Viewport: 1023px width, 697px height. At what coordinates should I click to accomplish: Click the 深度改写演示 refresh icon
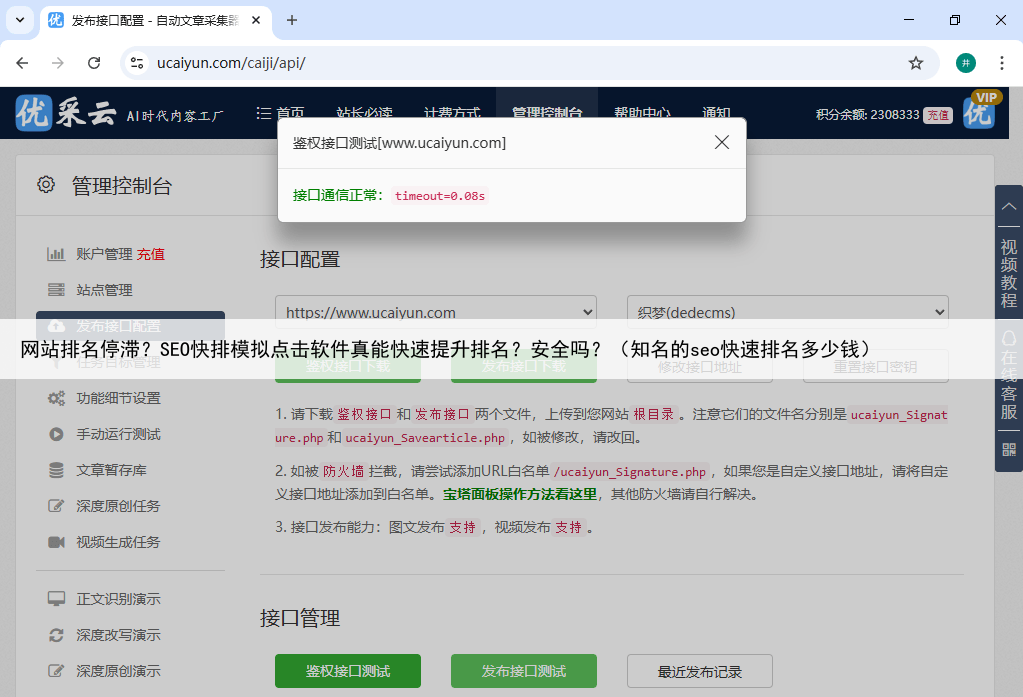[56, 635]
